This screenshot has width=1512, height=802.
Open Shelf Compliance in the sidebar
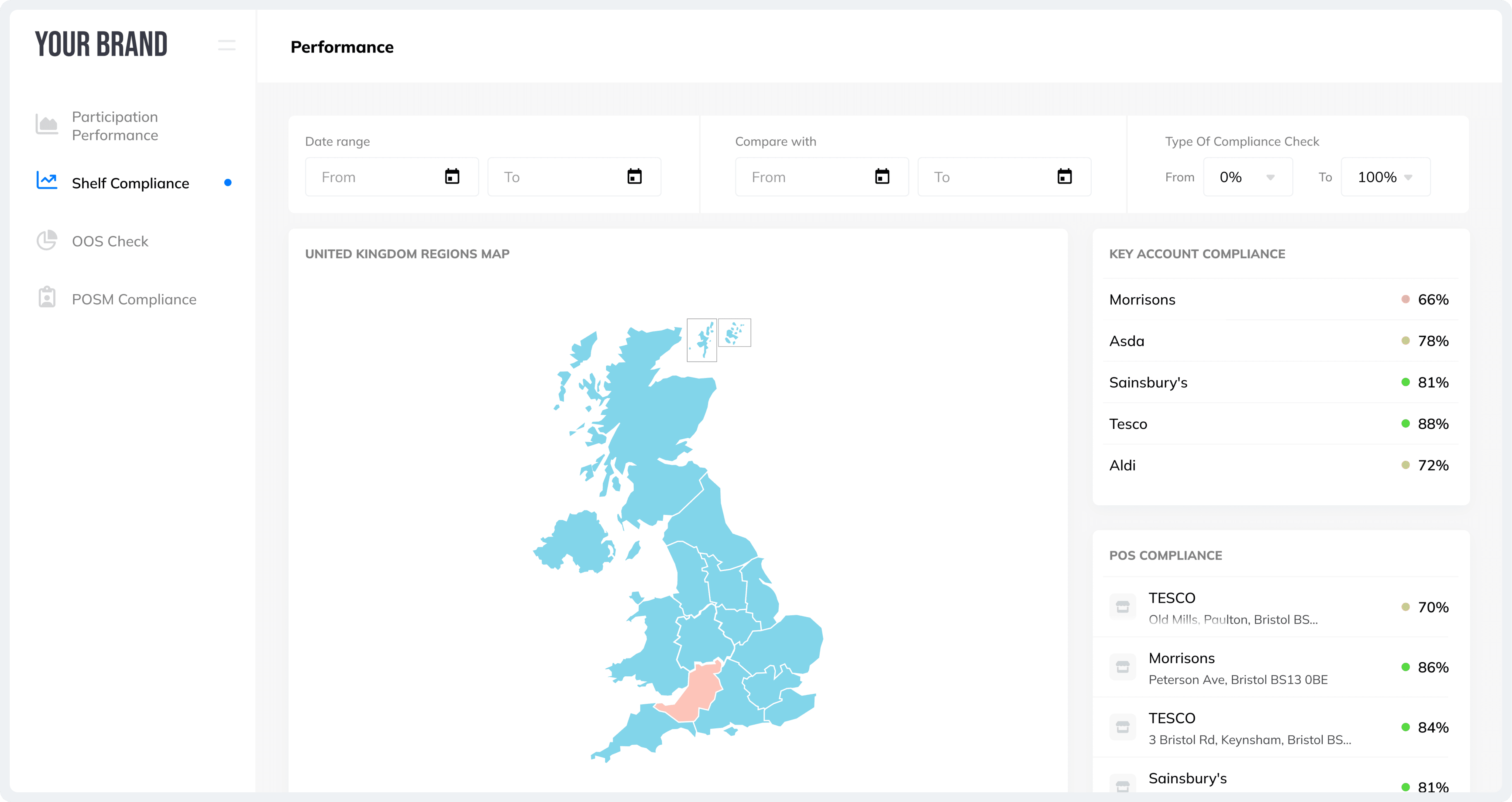(x=130, y=184)
